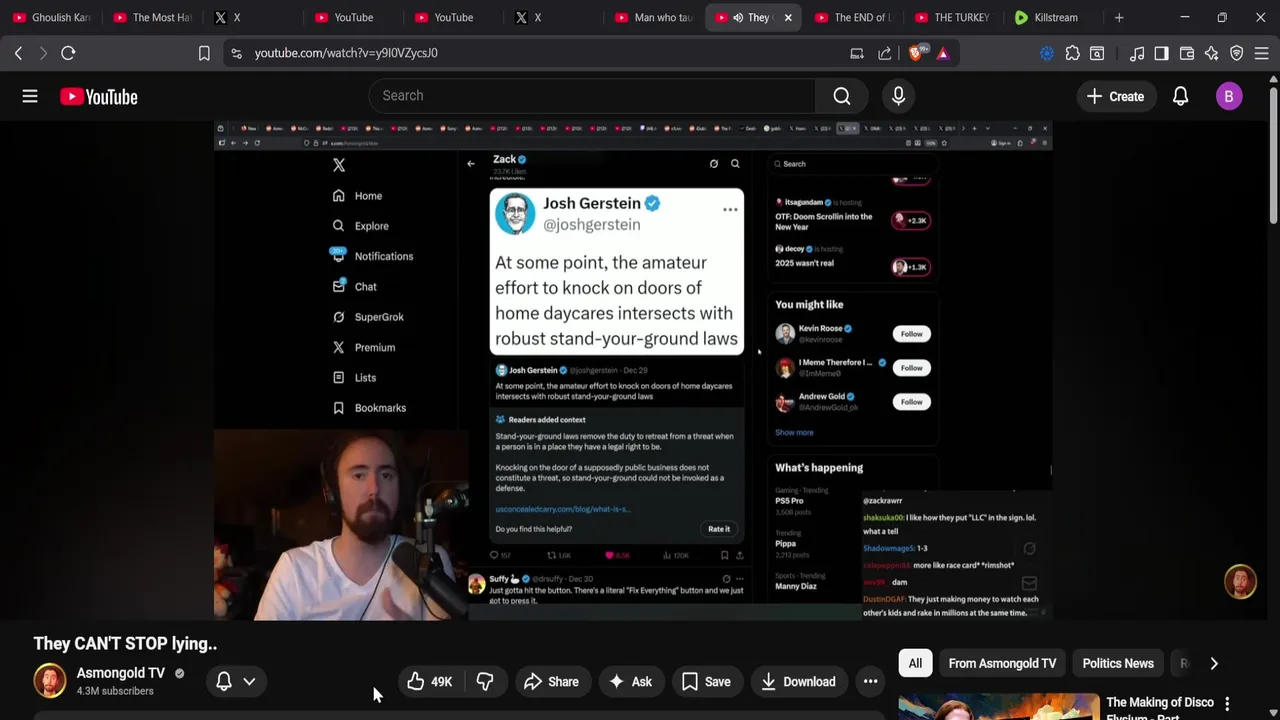Open account avatar menu labeled B

coord(1229,96)
